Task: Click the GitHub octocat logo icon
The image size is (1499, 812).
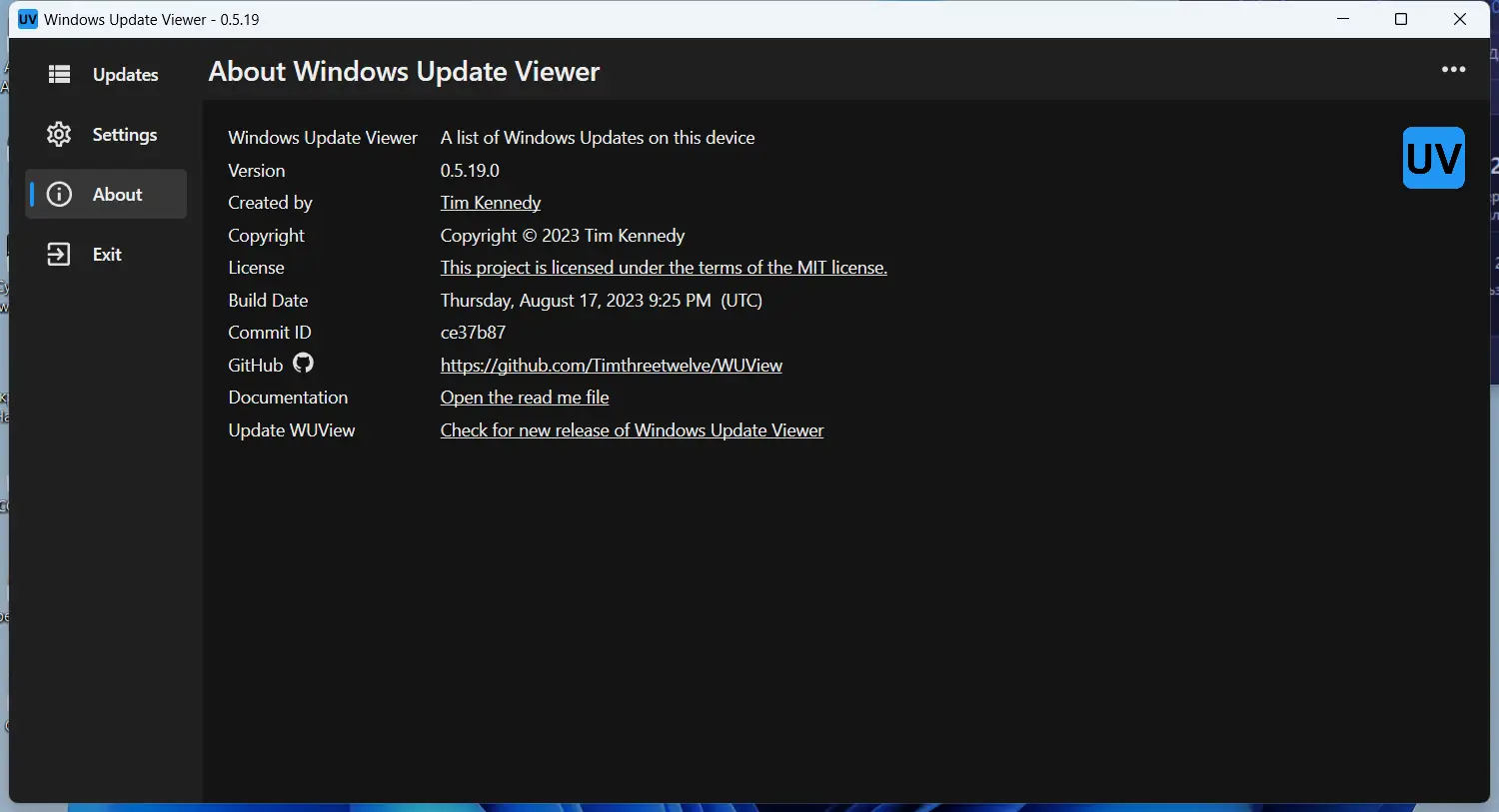Action: tap(303, 364)
